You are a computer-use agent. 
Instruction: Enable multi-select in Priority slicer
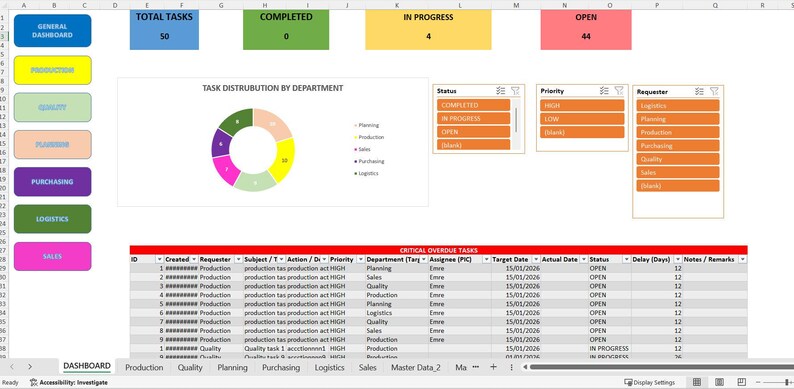(x=604, y=91)
